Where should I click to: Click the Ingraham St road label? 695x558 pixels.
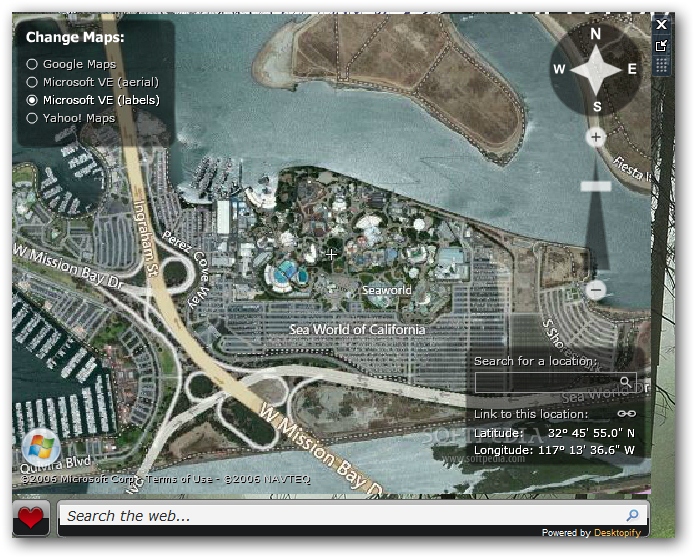pyautogui.click(x=146, y=239)
